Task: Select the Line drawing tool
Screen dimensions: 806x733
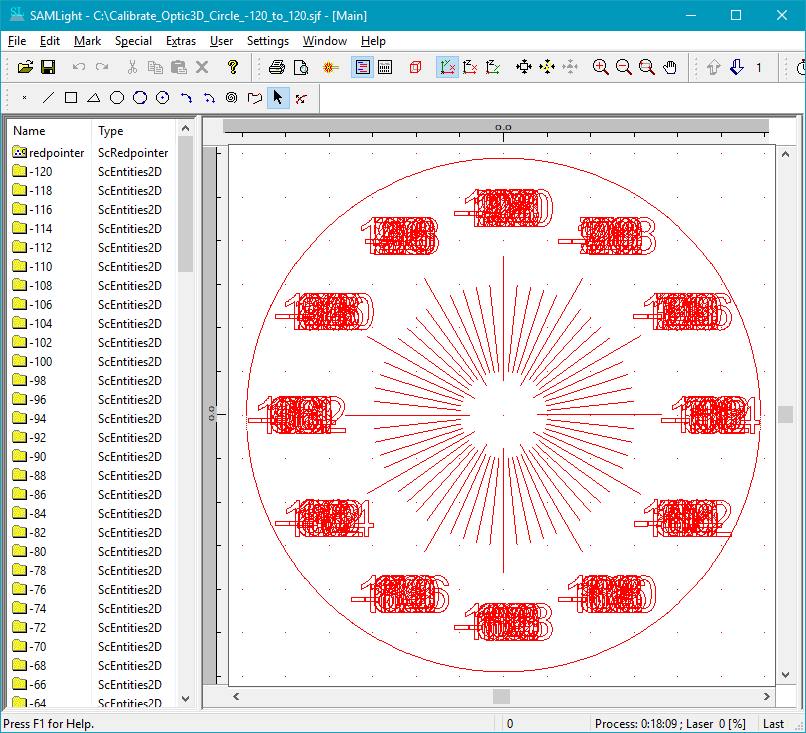Action: pyautogui.click(x=48, y=98)
